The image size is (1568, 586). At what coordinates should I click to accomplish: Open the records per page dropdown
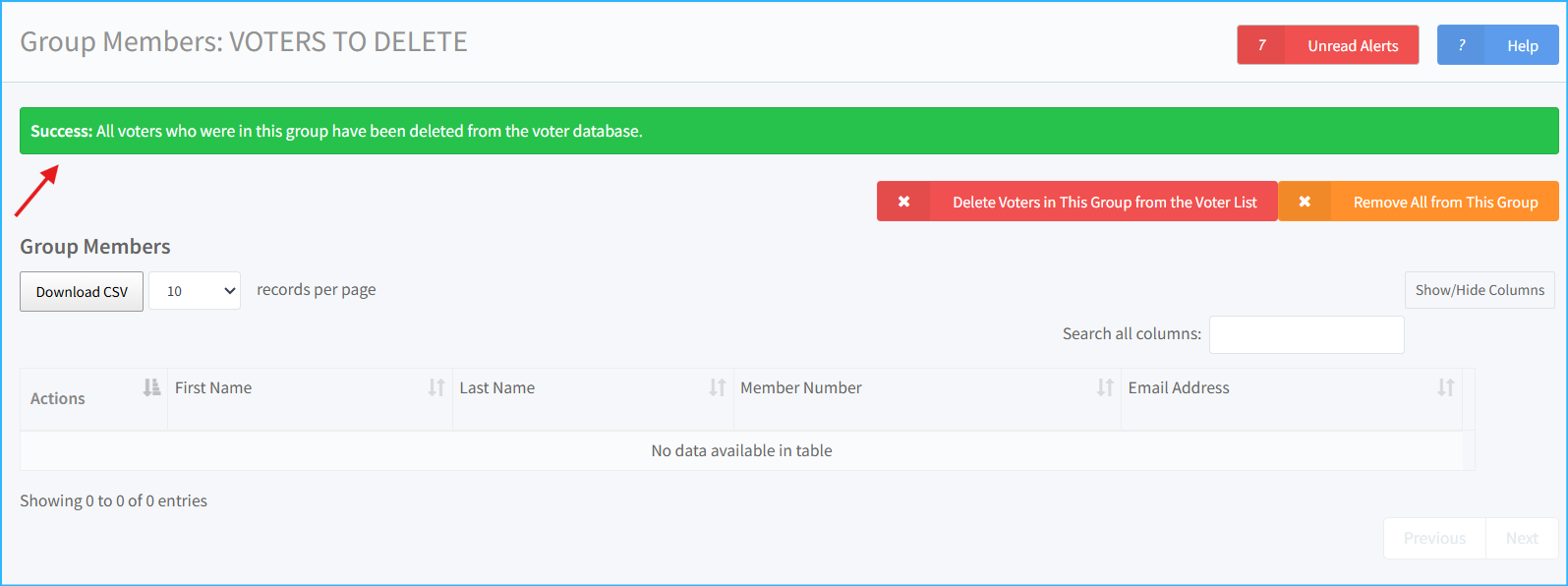195,291
